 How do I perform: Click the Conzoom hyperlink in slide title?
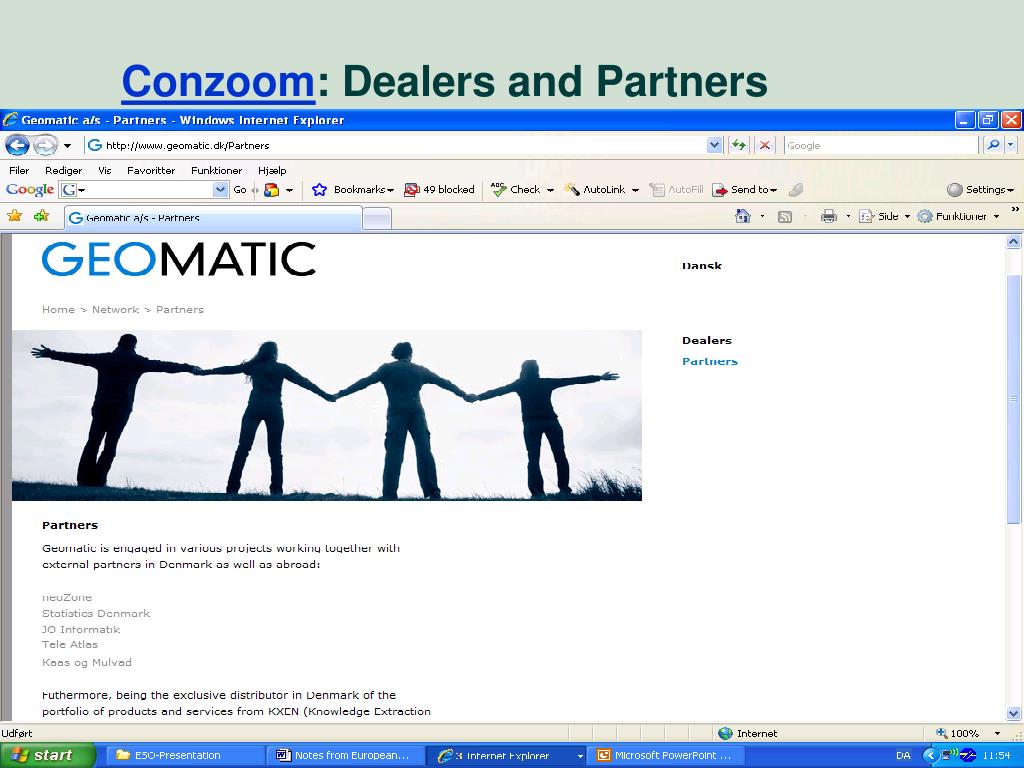pyautogui.click(x=218, y=82)
